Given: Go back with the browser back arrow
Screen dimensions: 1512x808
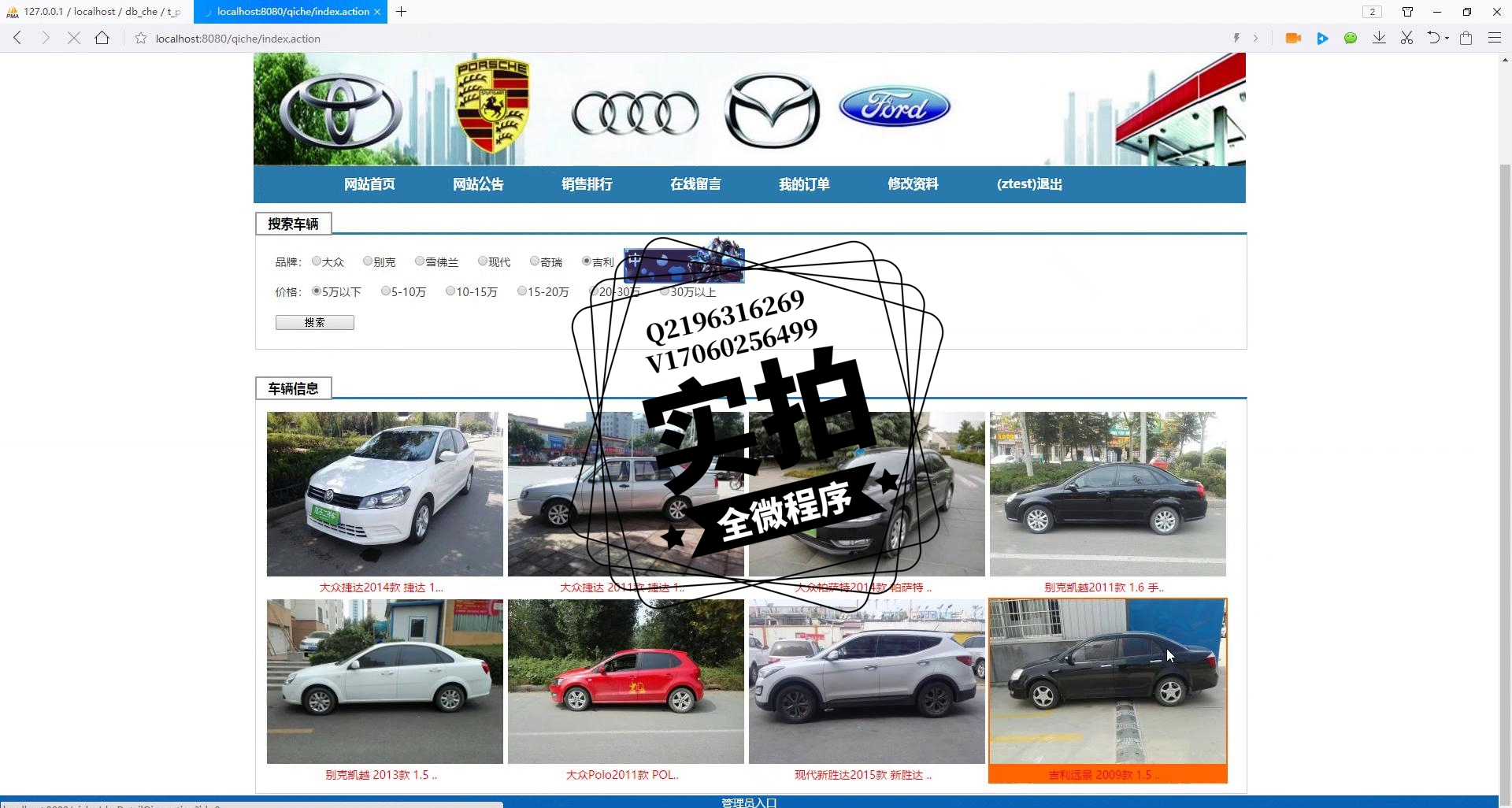Looking at the screenshot, I should pos(17,38).
